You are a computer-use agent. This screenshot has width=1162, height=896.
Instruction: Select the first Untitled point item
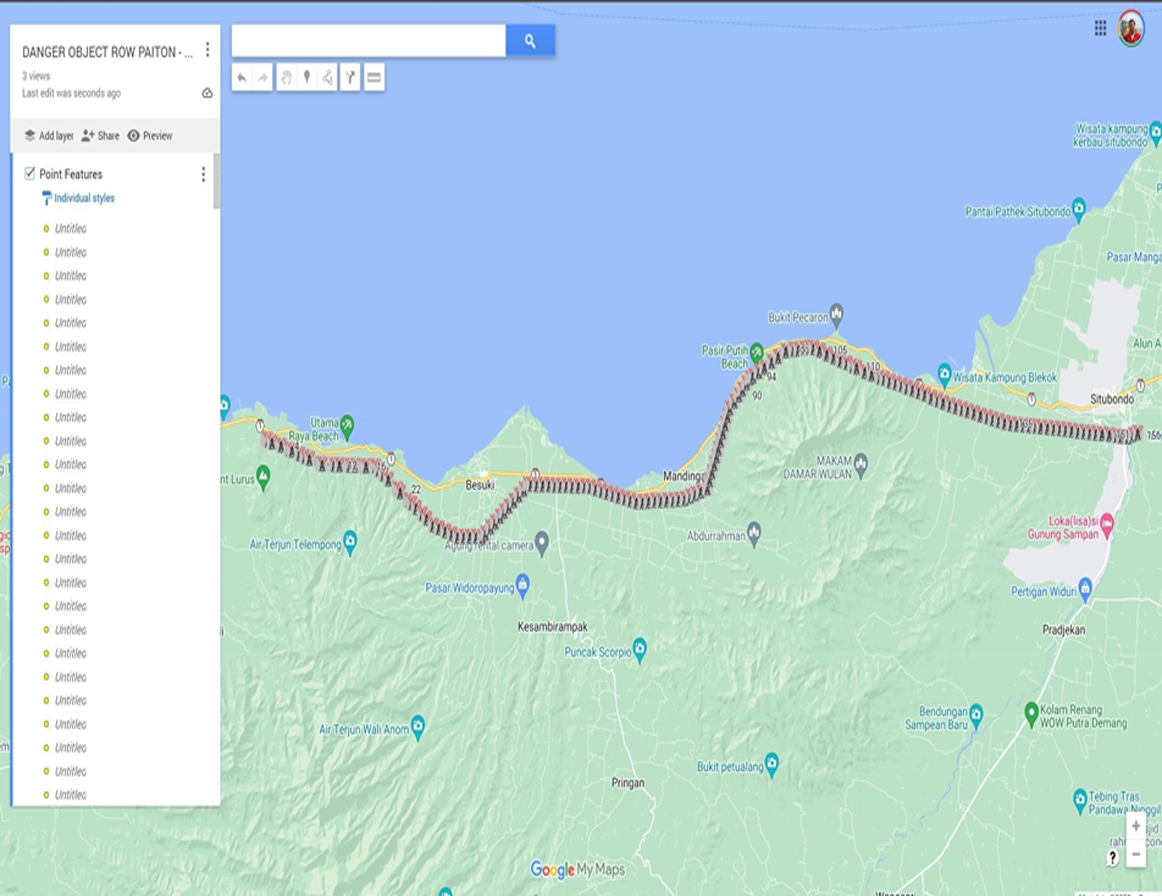(70, 229)
